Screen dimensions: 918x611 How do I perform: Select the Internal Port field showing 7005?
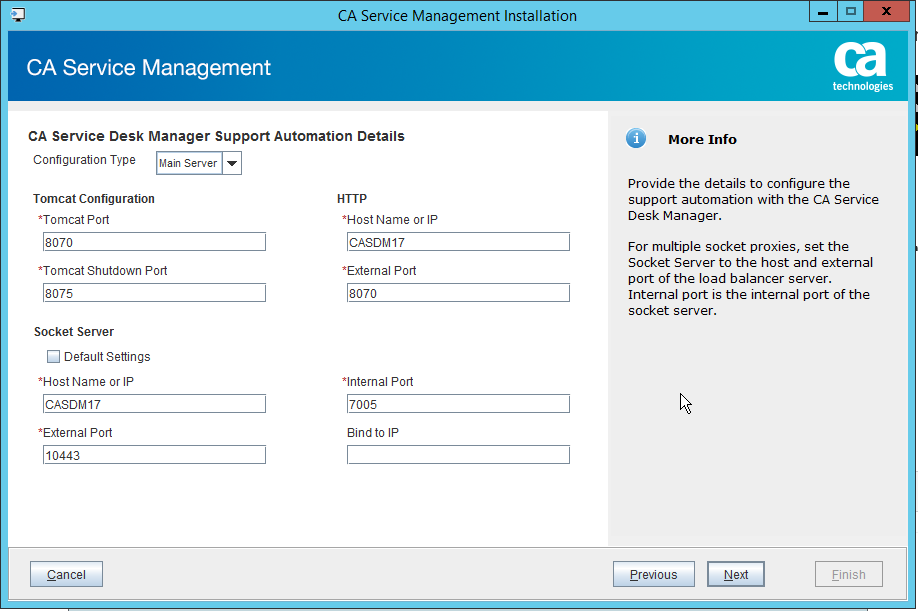458,403
